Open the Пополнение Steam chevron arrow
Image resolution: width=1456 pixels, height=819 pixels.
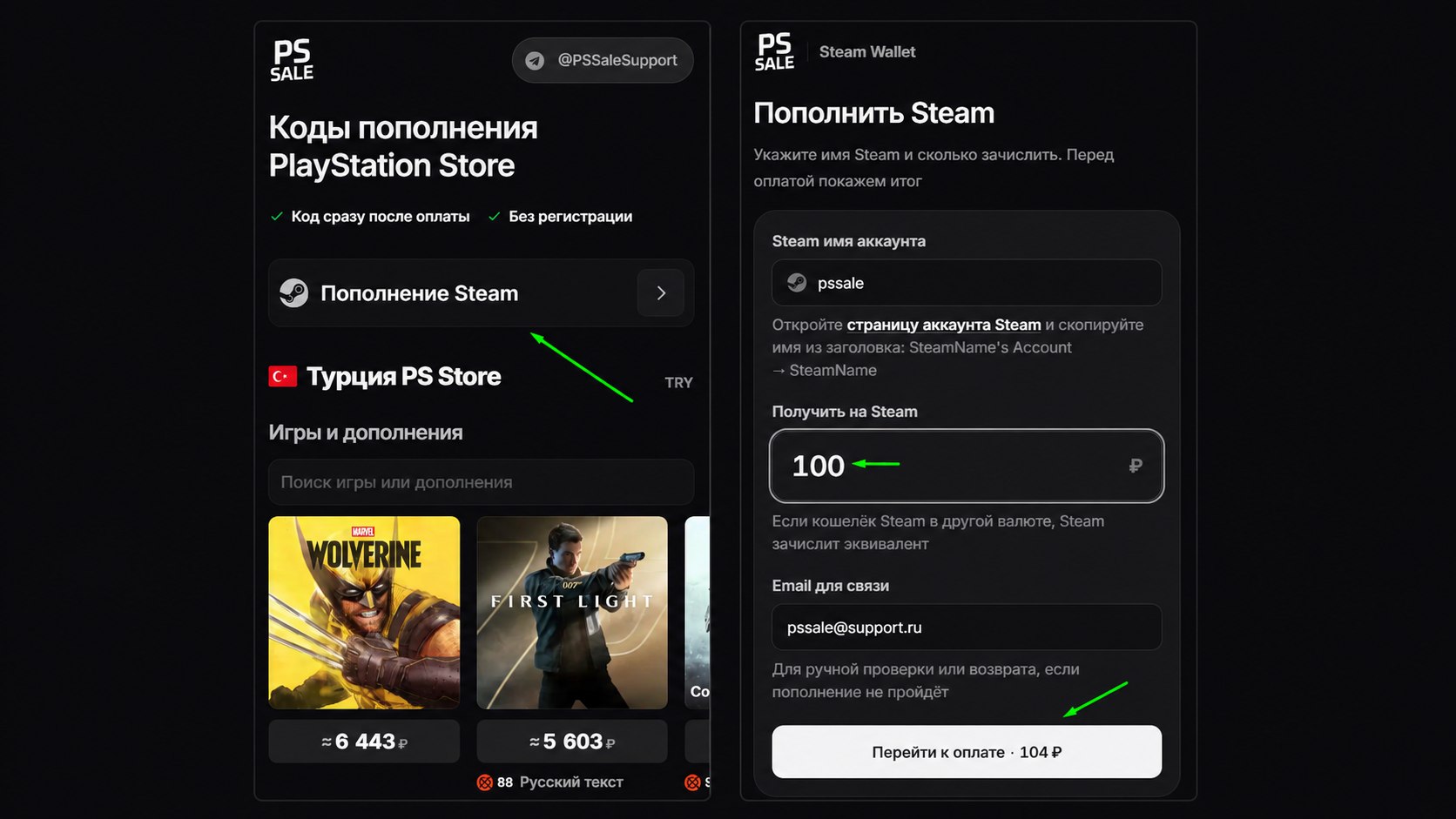click(x=661, y=293)
